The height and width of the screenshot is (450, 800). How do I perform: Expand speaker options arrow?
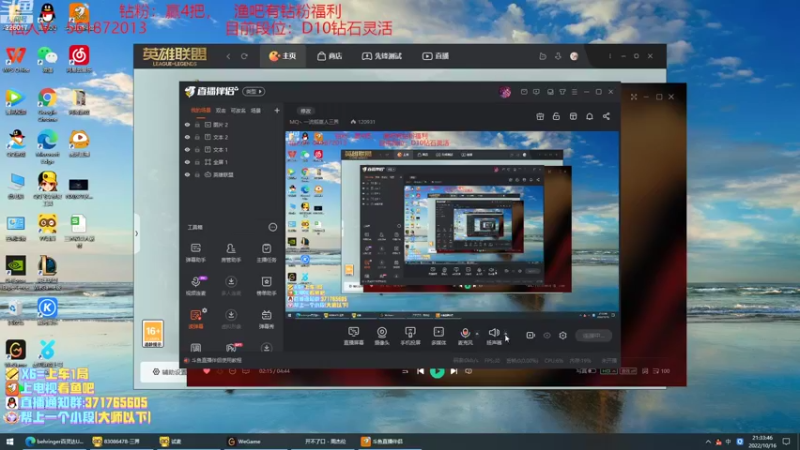pyautogui.click(x=506, y=334)
